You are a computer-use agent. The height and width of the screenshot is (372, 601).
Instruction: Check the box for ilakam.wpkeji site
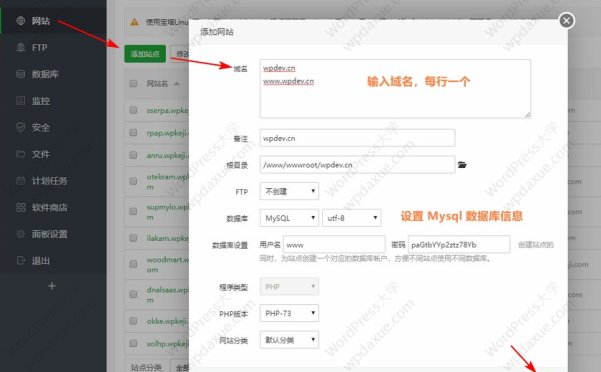133,238
